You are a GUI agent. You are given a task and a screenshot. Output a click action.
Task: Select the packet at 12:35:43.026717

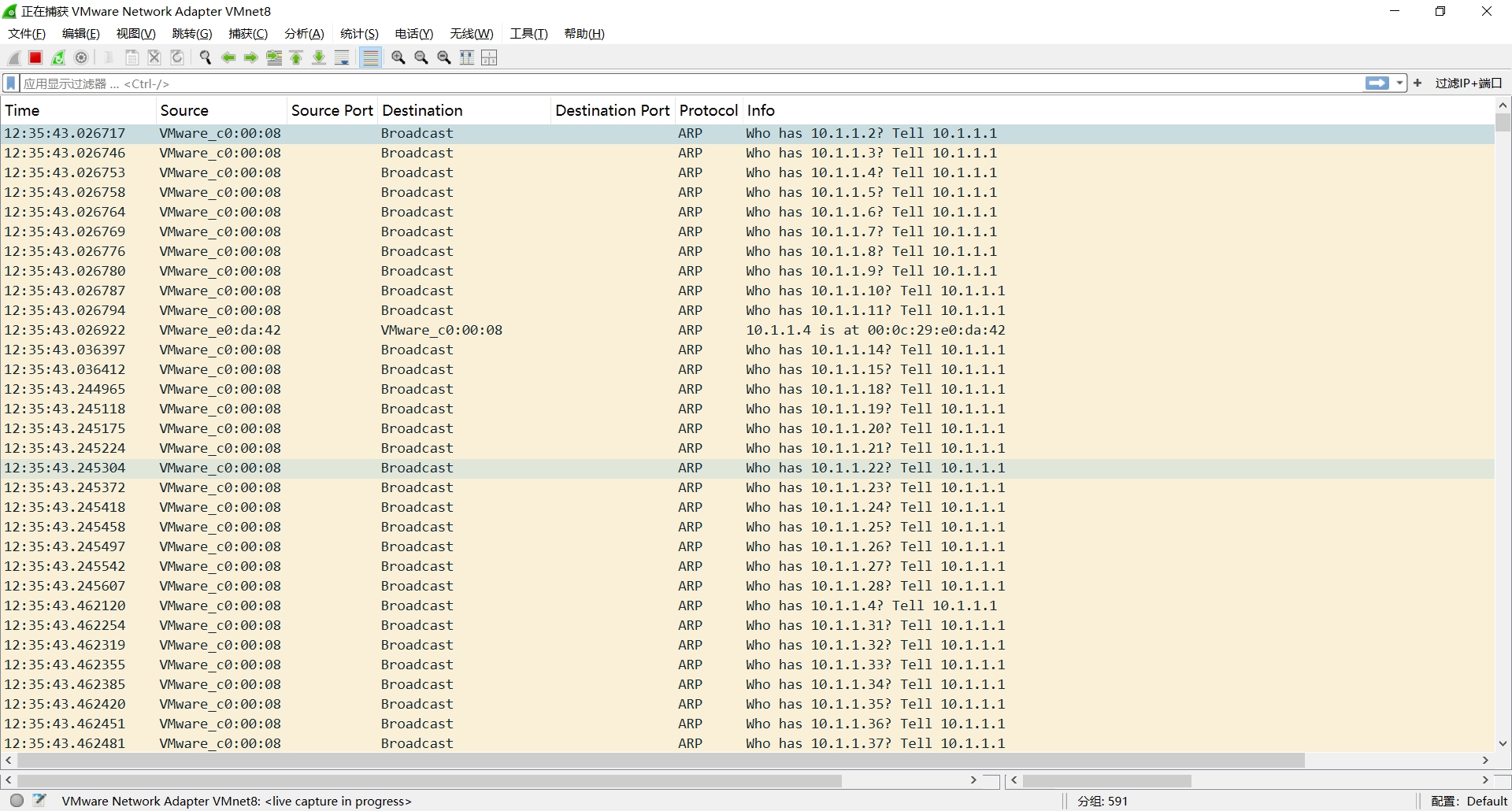(x=747, y=133)
